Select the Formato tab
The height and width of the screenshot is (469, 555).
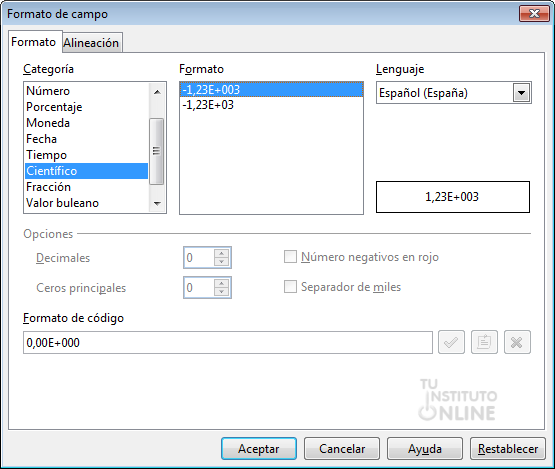coord(34,42)
